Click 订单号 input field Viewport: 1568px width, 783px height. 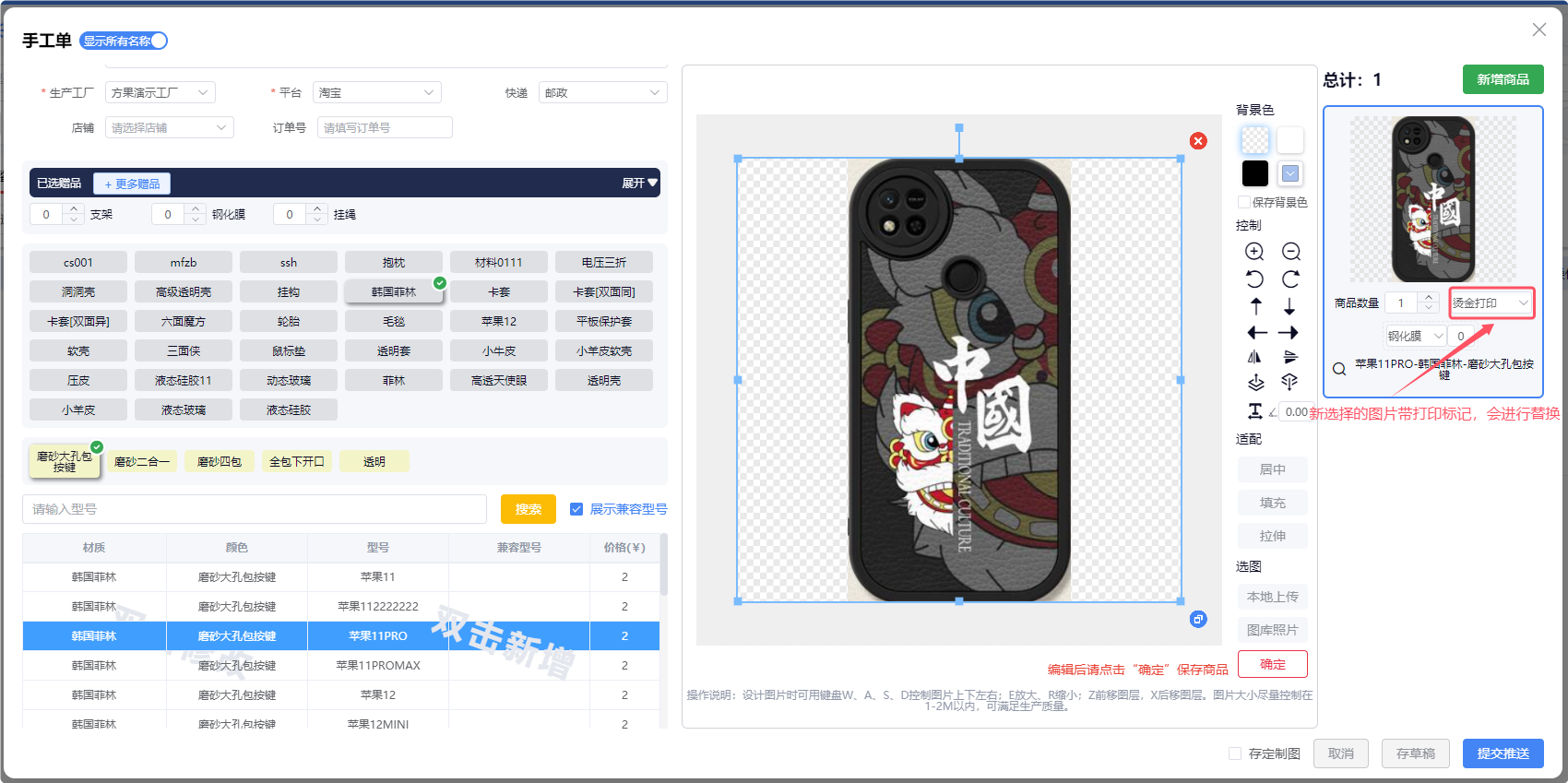(385, 127)
